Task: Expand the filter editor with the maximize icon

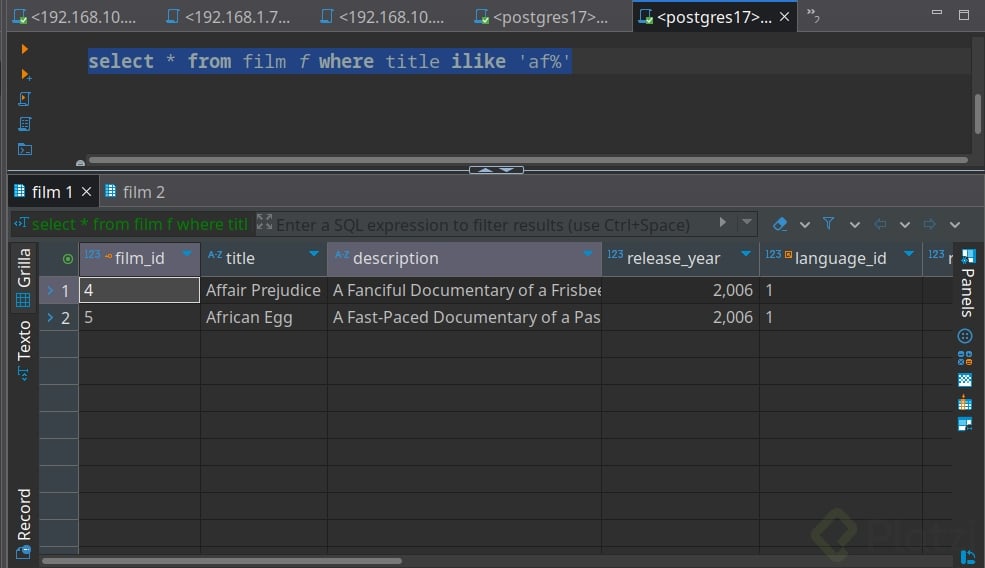Action: (x=264, y=222)
